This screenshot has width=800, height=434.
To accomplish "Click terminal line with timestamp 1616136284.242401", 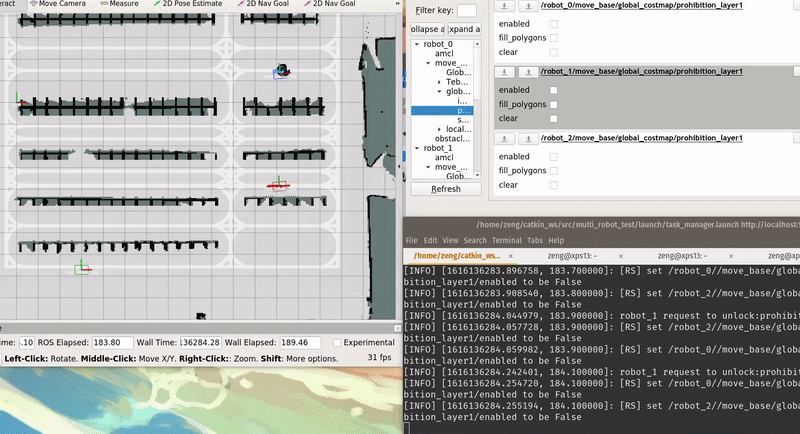I will pyautogui.click(x=602, y=372).
